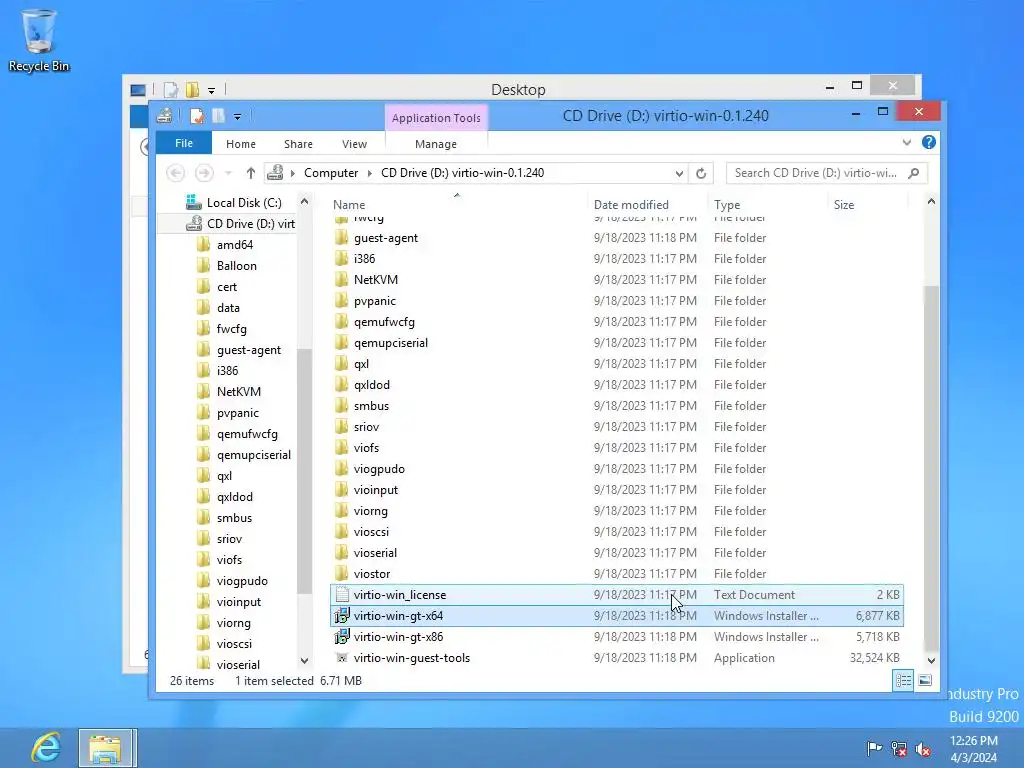Click the virtio-win-gt-x64 installer icon
This screenshot has height=768, width=1024.
click(x=342, y=615)
